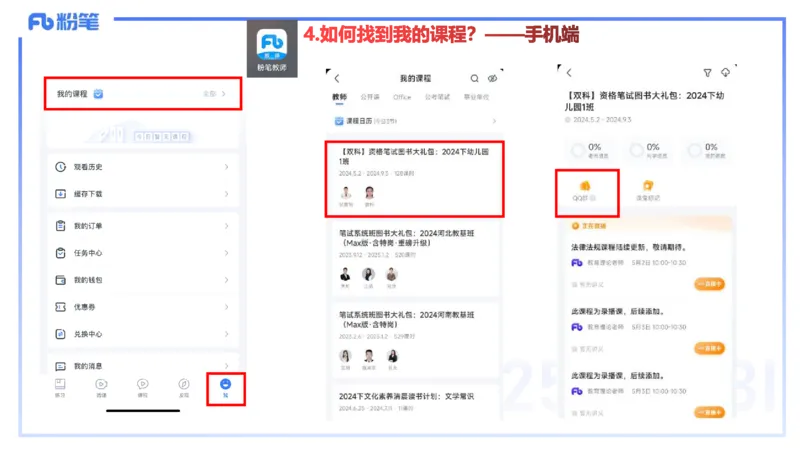Tap first teacher avatar in 河南教基班 card
Screen dimensions: 800x450
(x=345, y=356)
